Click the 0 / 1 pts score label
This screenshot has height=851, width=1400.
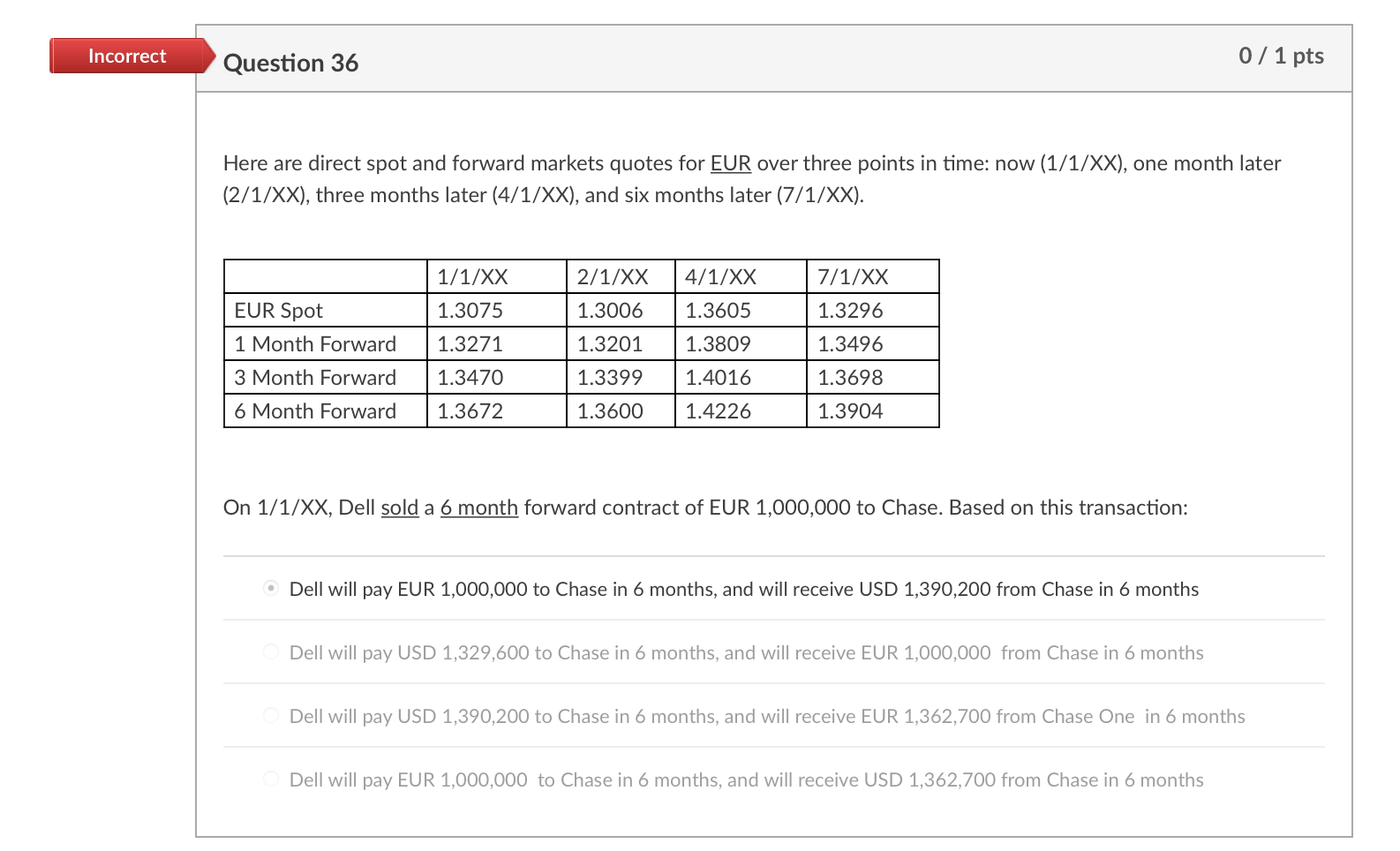[x=1281, y=56]
